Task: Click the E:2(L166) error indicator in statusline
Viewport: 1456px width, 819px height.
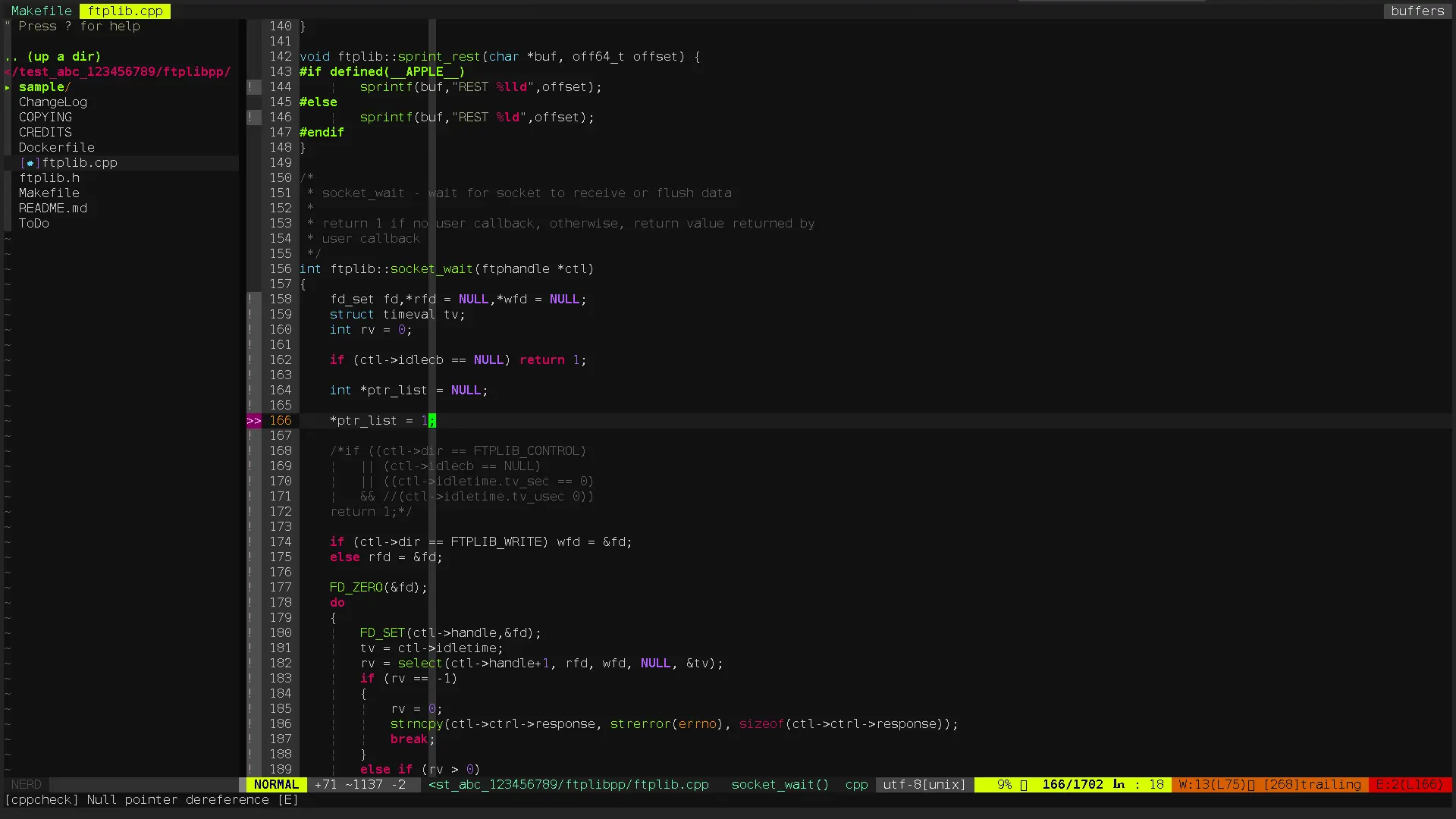Action: point(1409,785)
